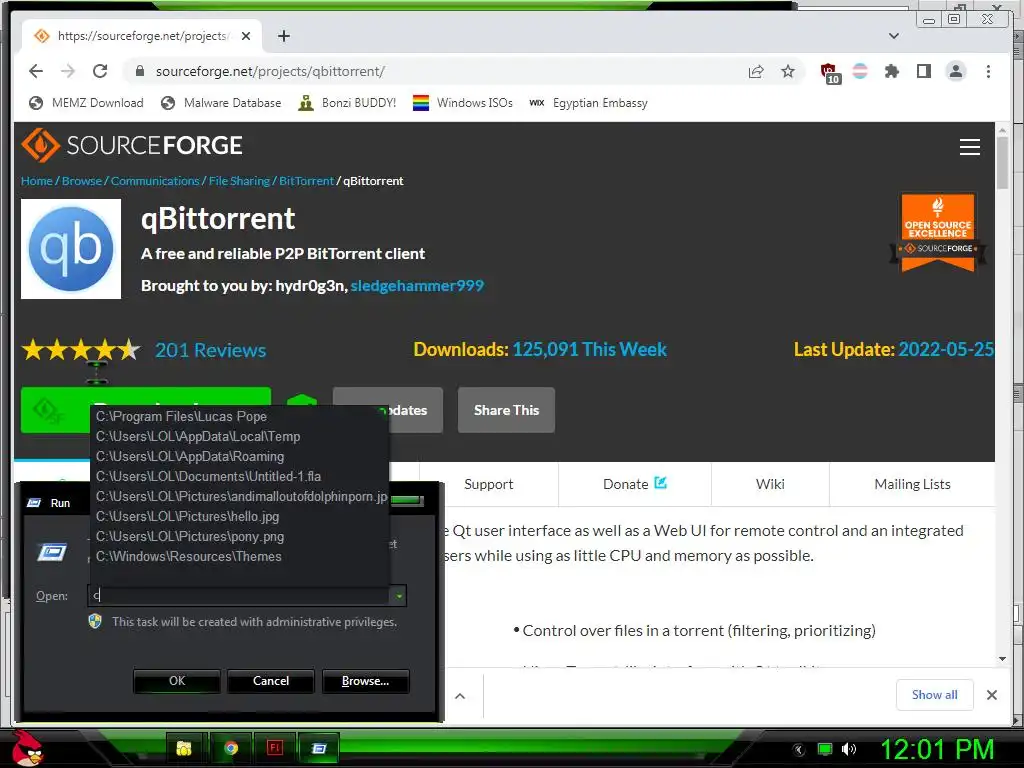Screen dimensions: 1024x768
Task: Follow Browse breadcrumb link
Action: coord(82,181)
